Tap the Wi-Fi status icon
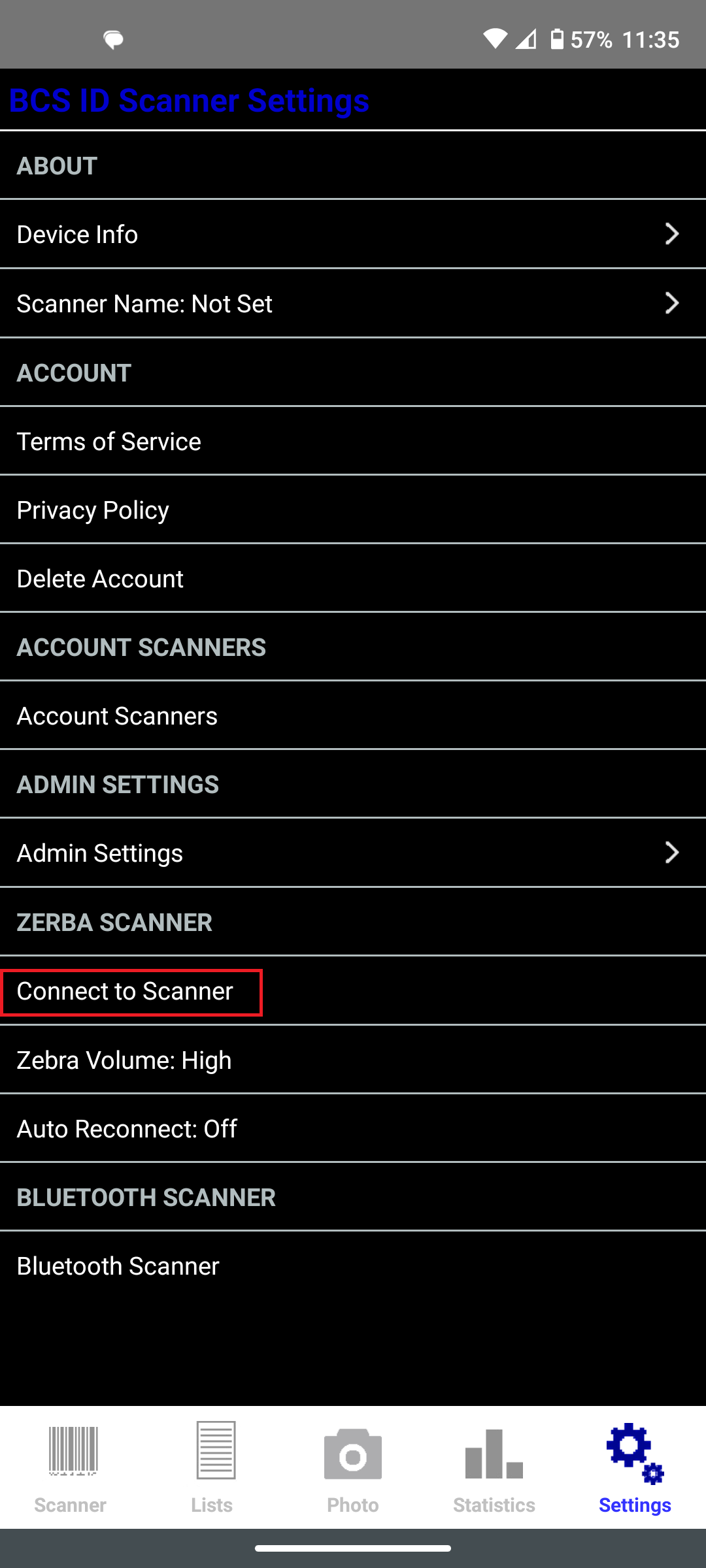The image size is (706, 1568). click(x=495, y=39)
